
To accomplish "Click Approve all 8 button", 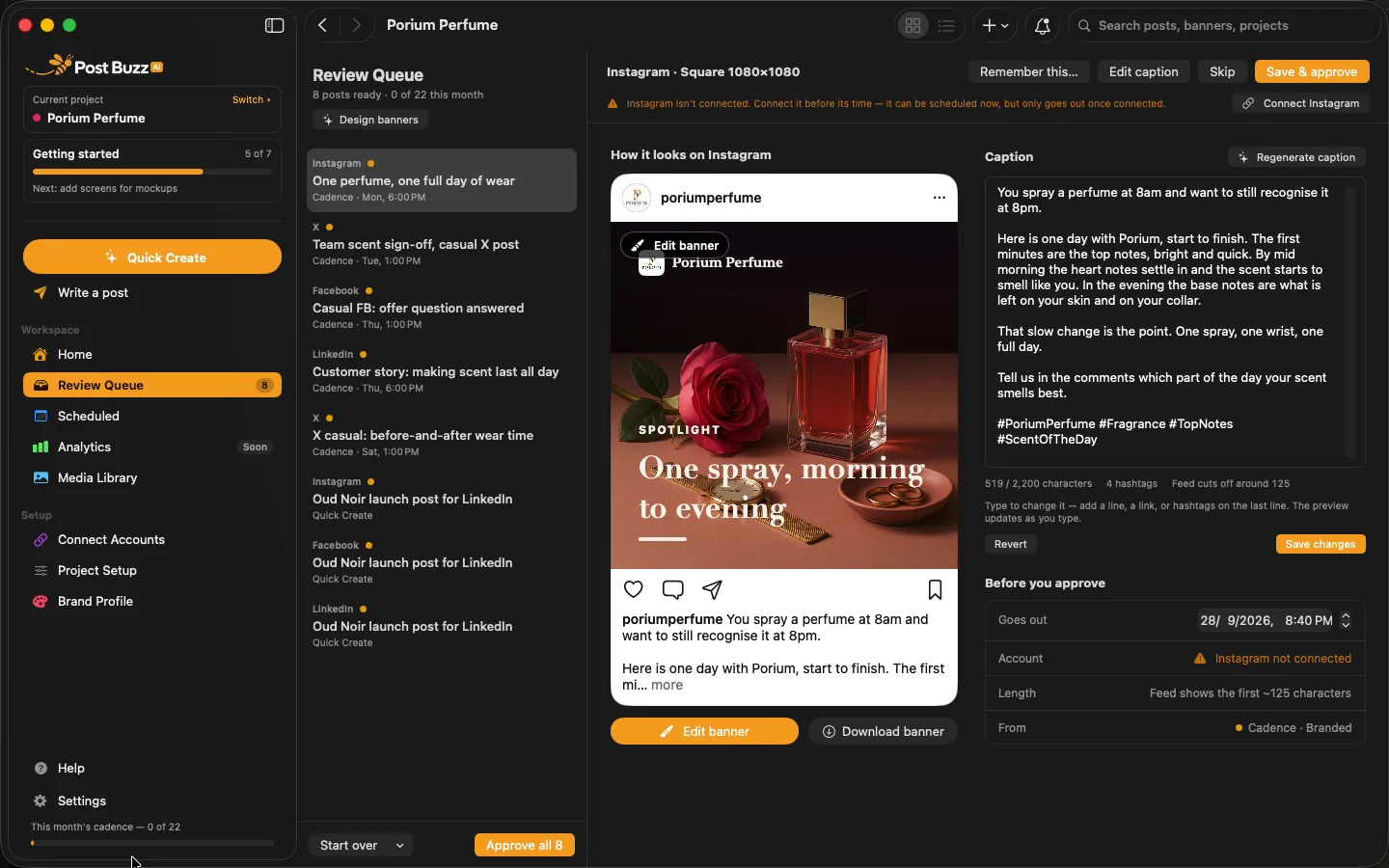I will [525, 845].
